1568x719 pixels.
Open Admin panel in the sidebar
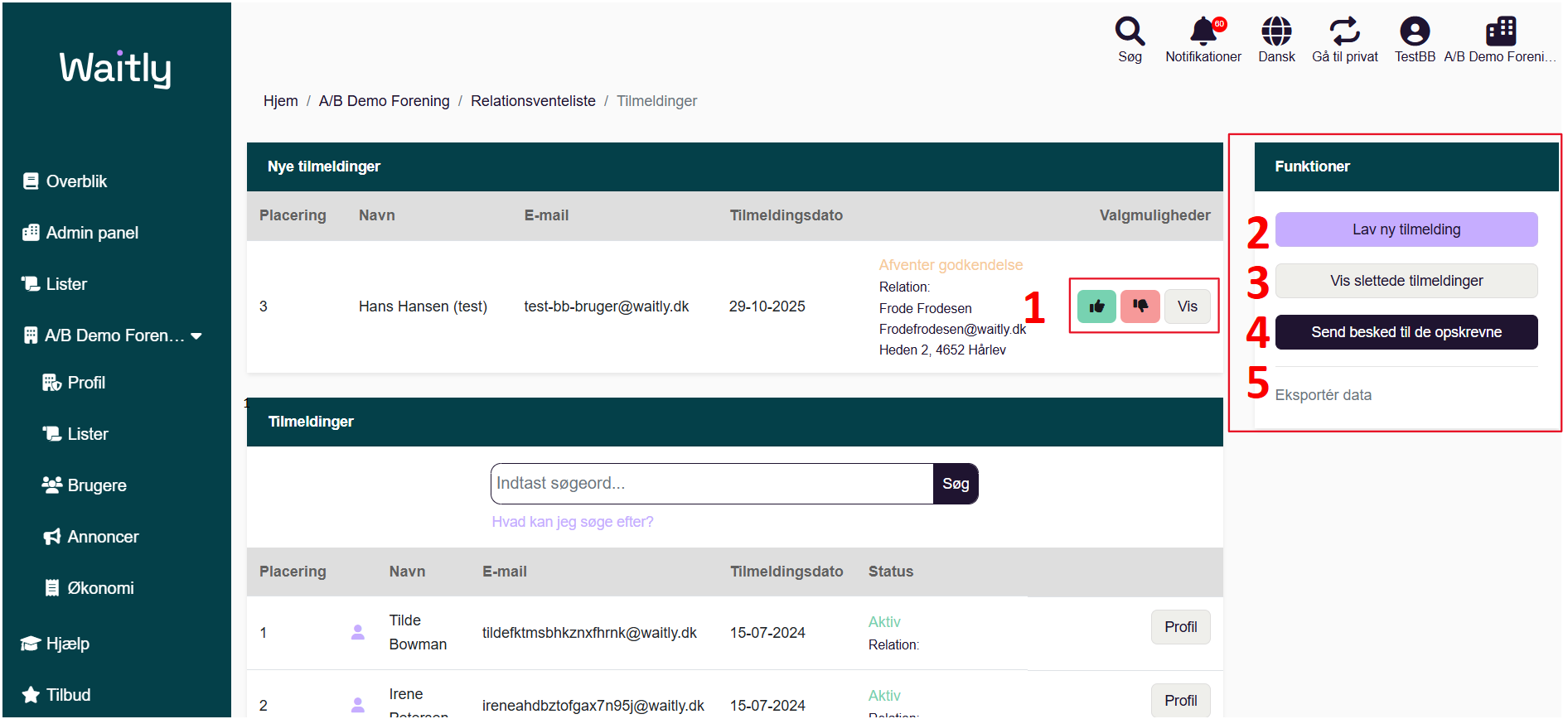80,233
